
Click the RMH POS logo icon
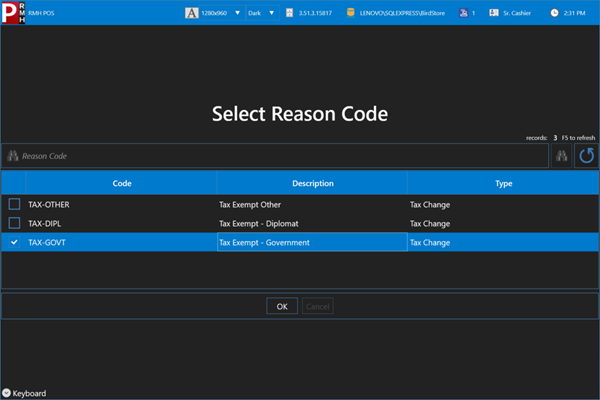[13, 13]
